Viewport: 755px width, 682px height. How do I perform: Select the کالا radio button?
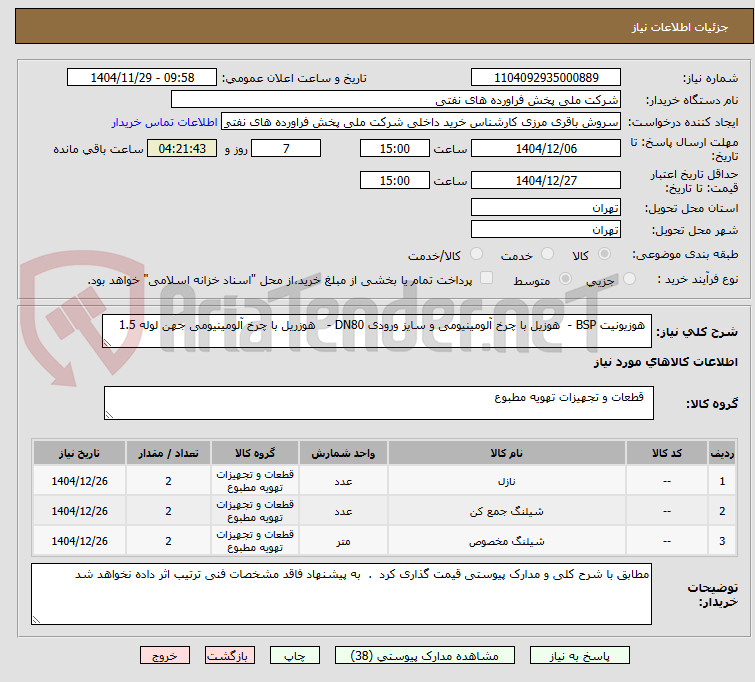(604, 254)
